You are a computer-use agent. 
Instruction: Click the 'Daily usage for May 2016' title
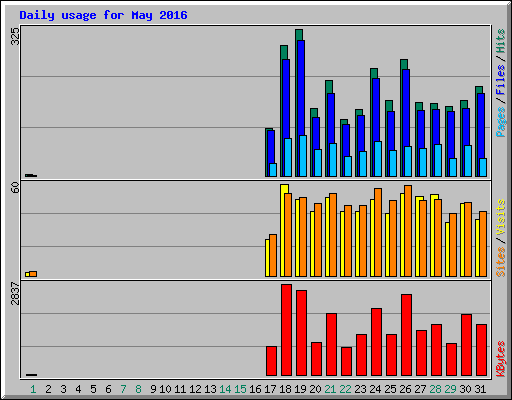(103, 15)
